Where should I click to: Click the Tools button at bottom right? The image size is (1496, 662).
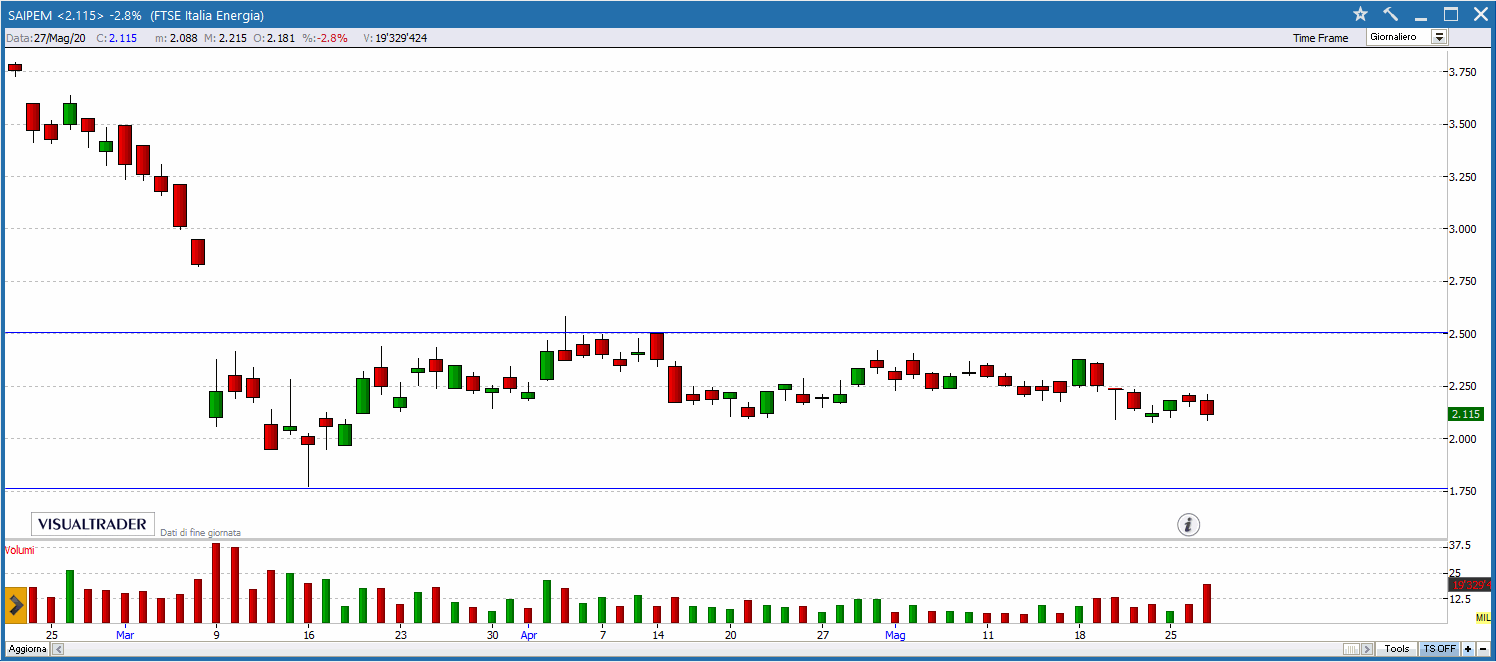point(1397,649)
